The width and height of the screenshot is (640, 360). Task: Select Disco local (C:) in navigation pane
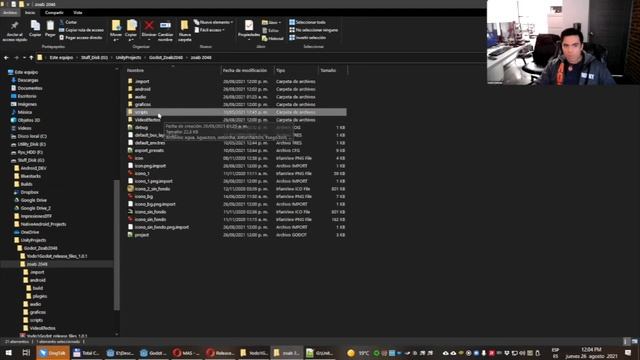click(x=32, y=136)
